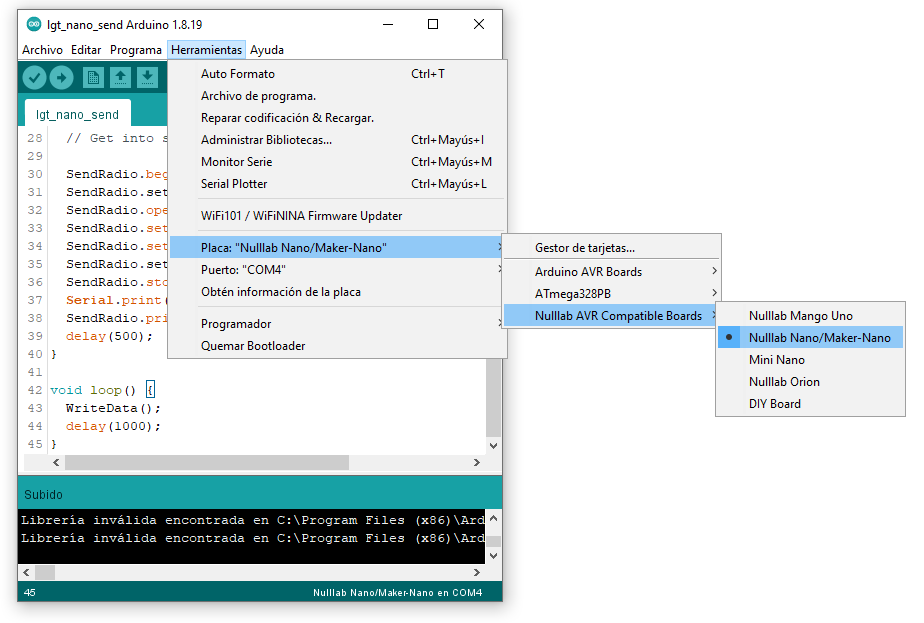Click the Verify checkmark toolbar icon

click(34, 77)
